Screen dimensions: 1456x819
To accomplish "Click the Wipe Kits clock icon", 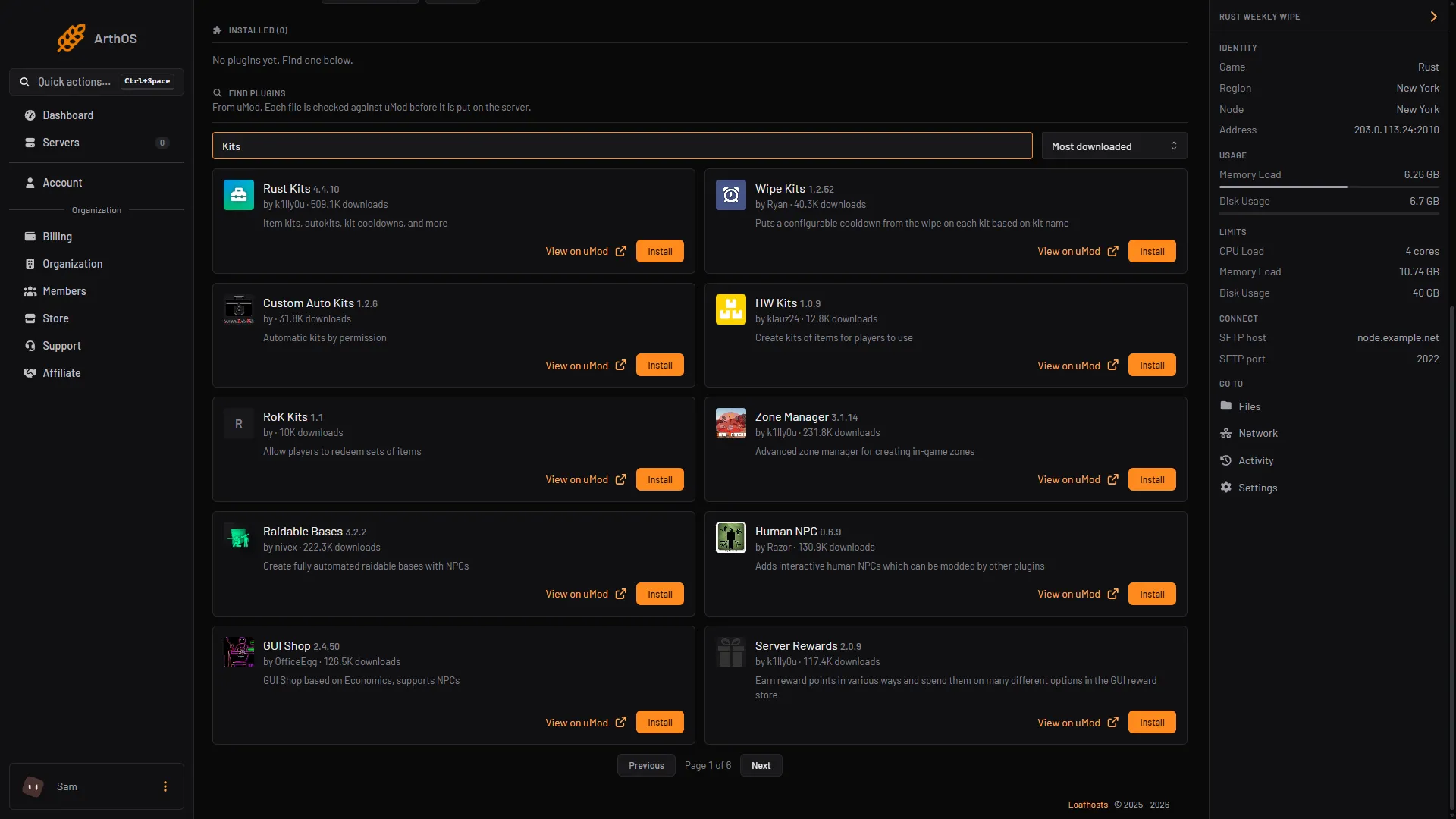I will coord(731,195).
